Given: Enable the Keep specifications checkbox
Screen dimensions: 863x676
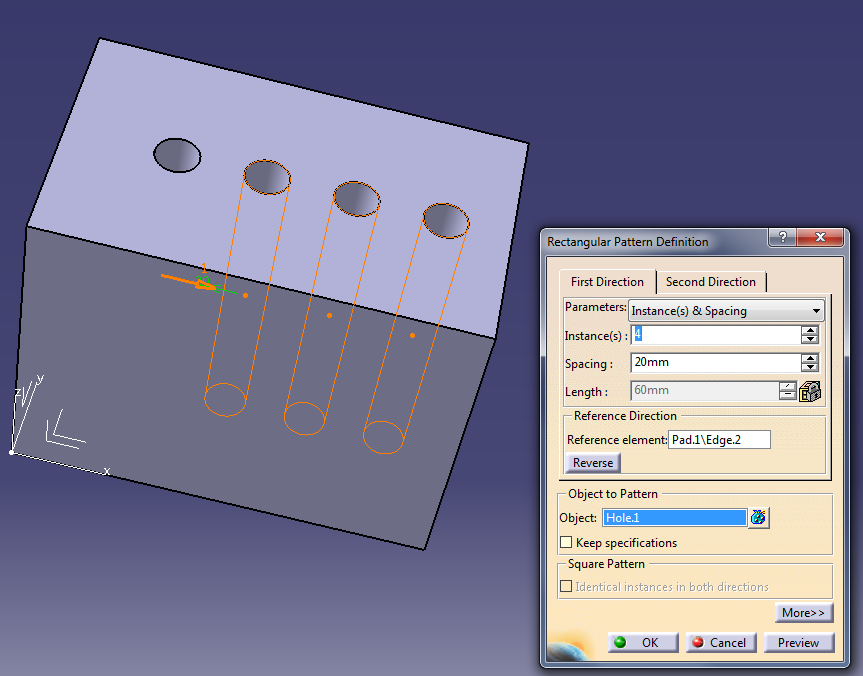Looking at the screenshot, I should 567,543.
